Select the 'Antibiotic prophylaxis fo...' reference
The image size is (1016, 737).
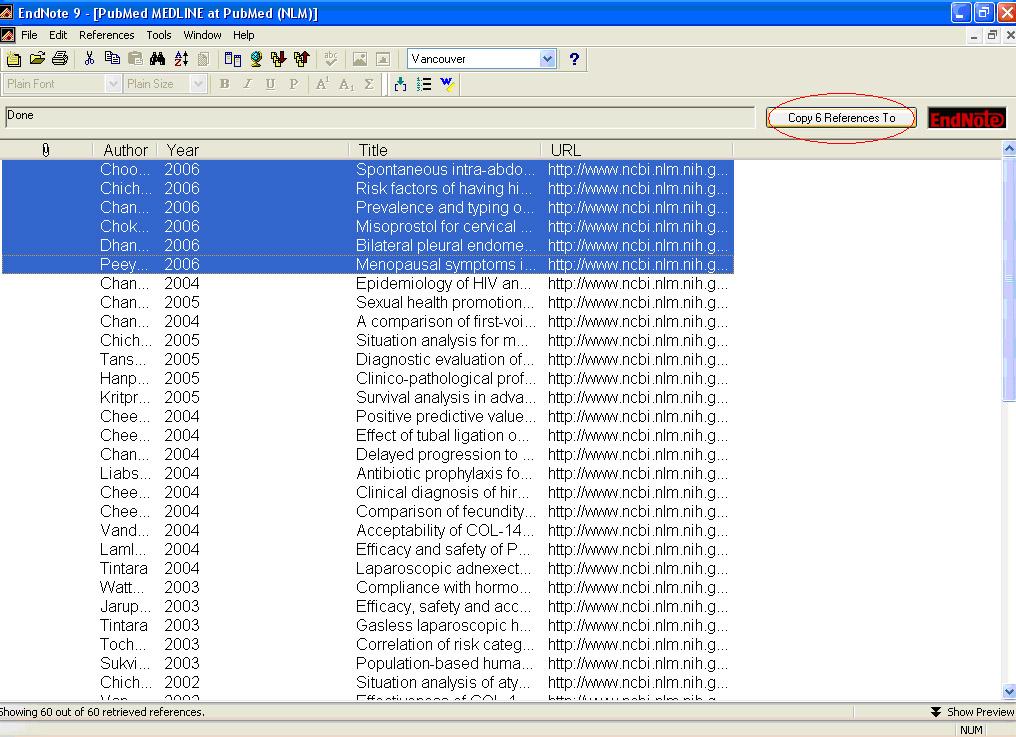pyautogui.click(x=367, y=473)
